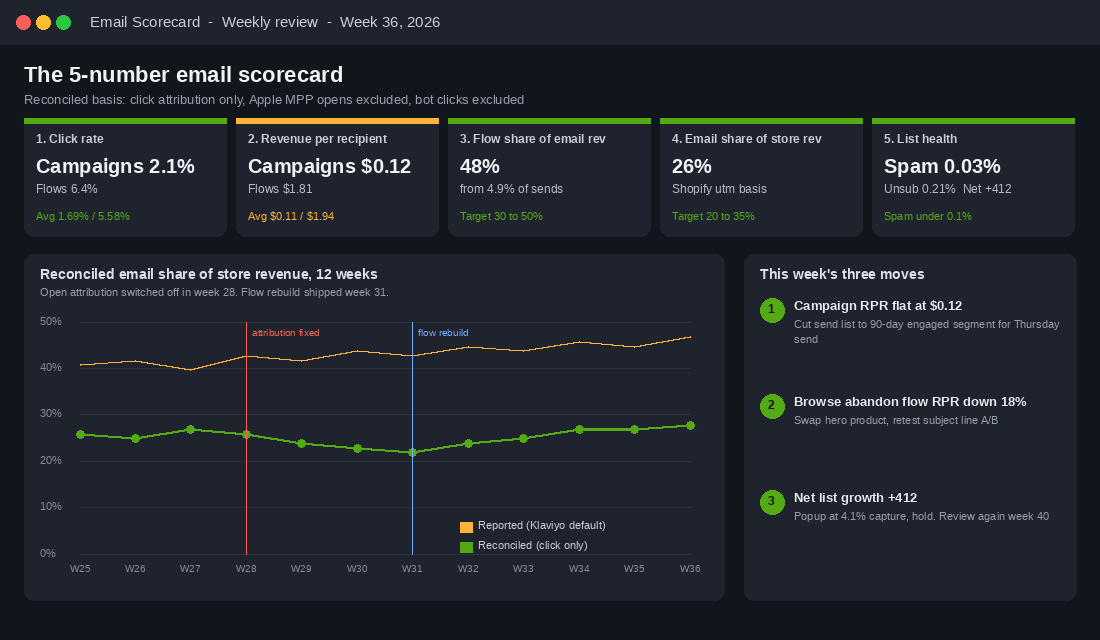Select the step 1 green circle badge

(x=772, y=310)
